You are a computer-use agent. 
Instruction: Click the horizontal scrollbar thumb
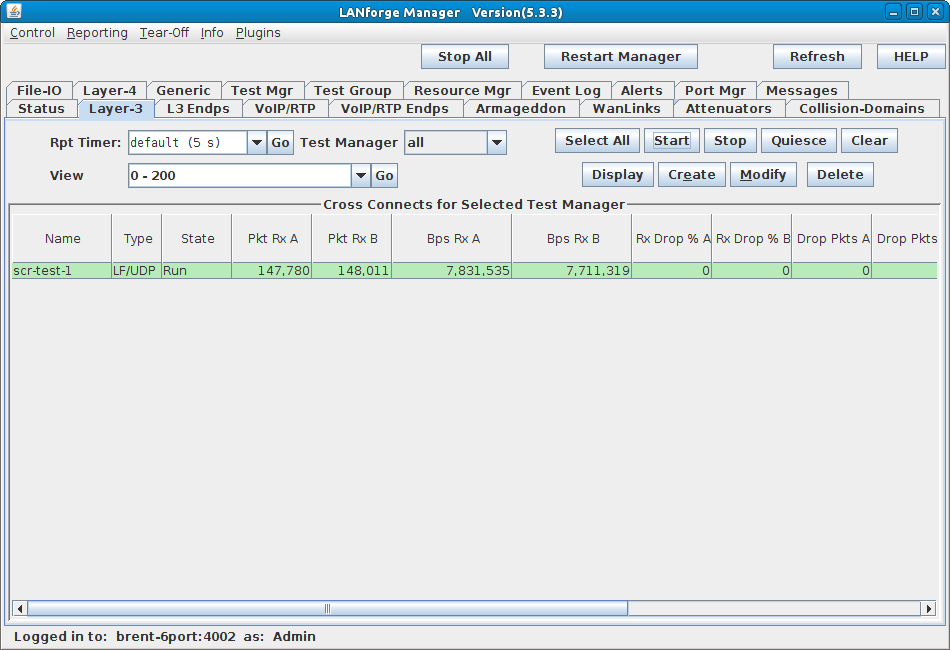[x=327, y=608]
